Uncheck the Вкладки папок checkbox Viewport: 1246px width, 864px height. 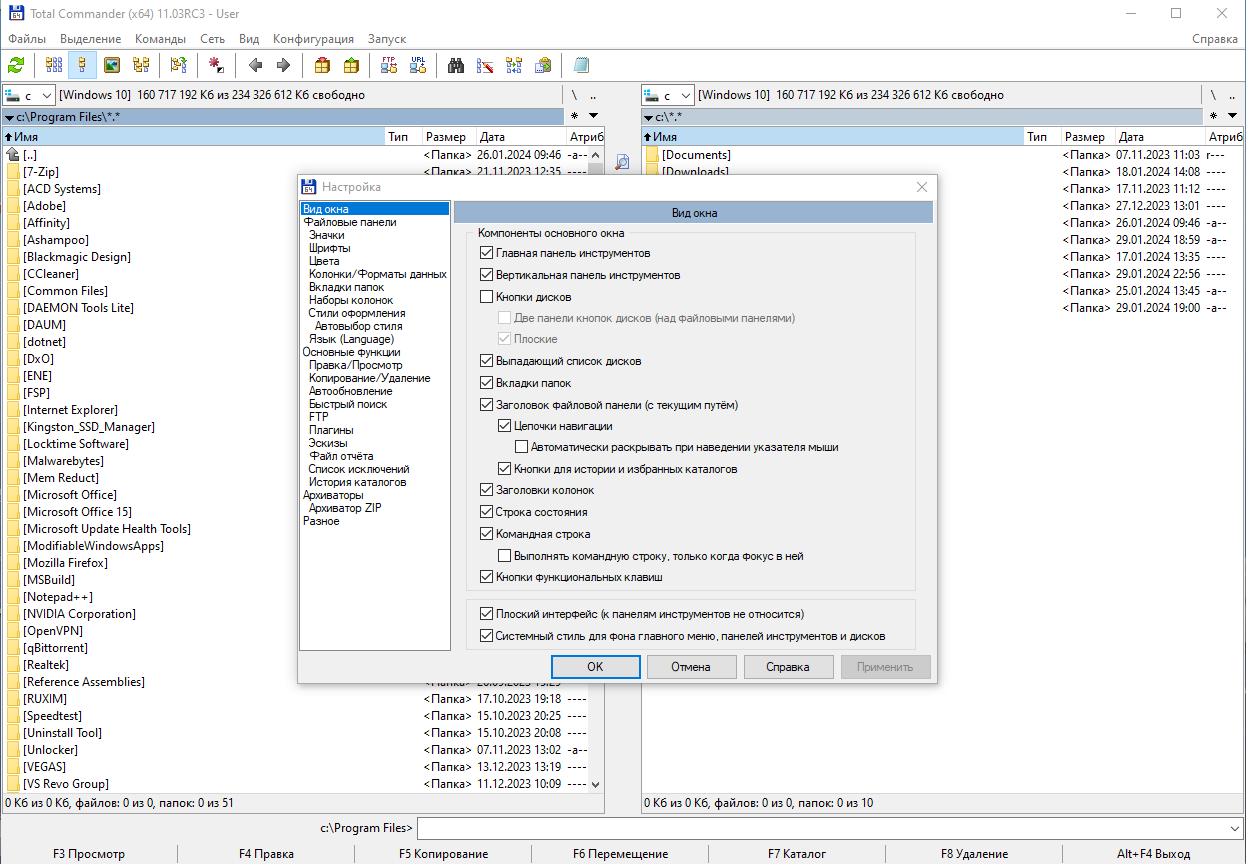pos(487,383)
